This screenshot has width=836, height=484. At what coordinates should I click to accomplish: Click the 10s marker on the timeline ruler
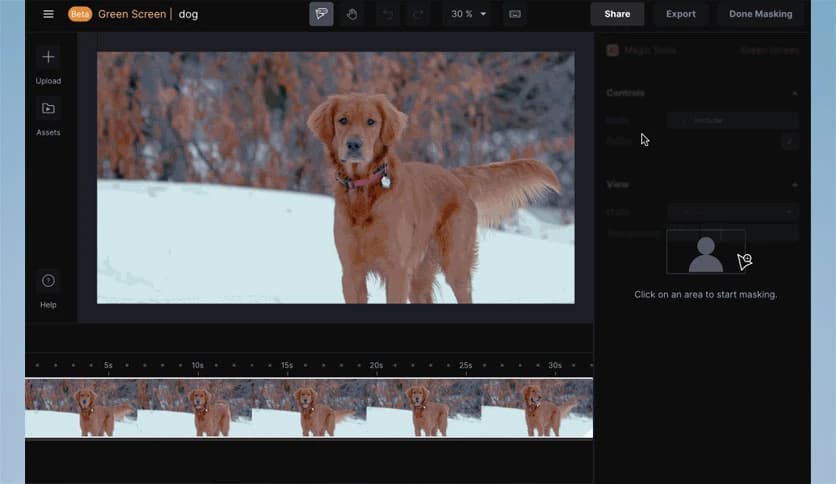pos(198,365)
